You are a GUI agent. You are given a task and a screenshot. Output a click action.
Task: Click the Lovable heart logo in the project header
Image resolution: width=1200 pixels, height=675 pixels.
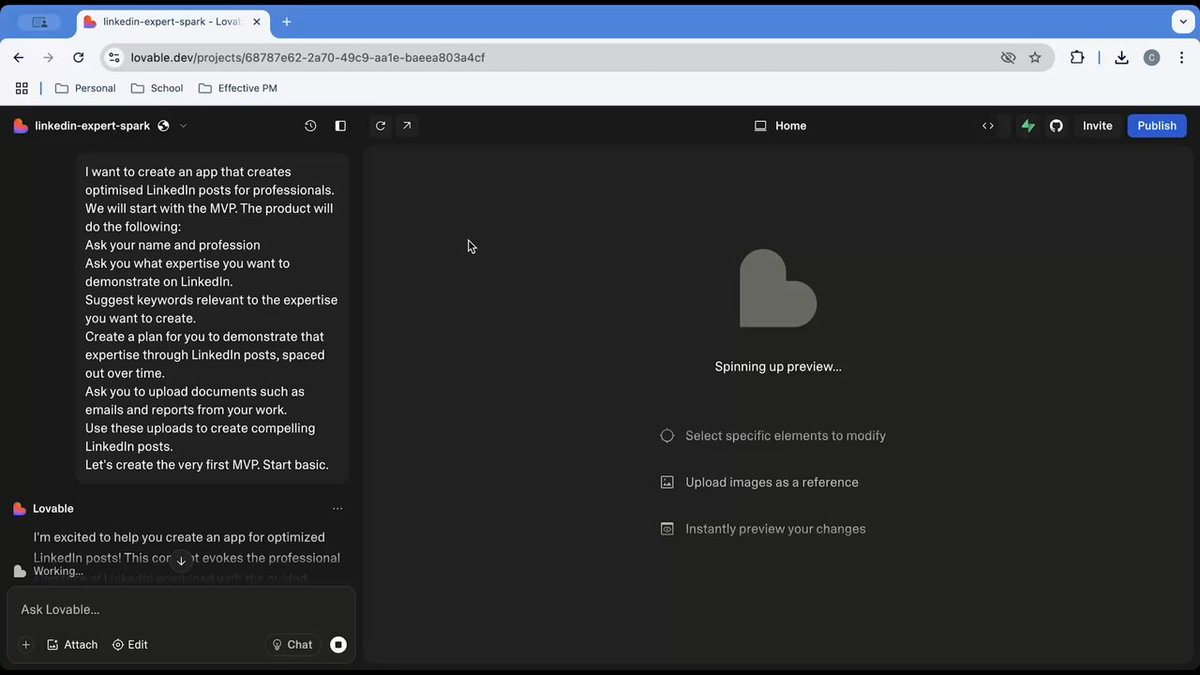(20, 126)
